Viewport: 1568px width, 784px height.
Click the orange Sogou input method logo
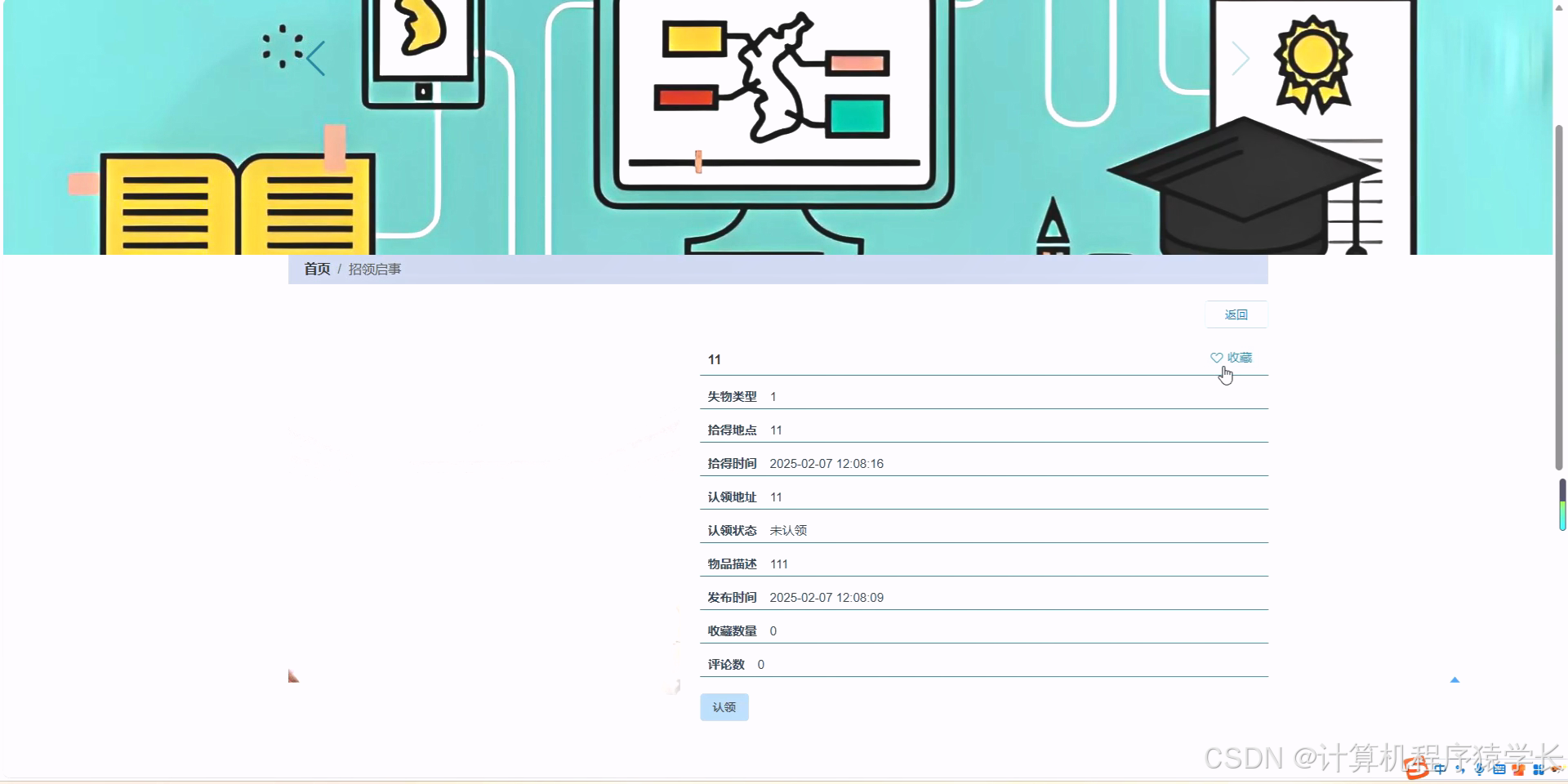tap(1417, 768)
